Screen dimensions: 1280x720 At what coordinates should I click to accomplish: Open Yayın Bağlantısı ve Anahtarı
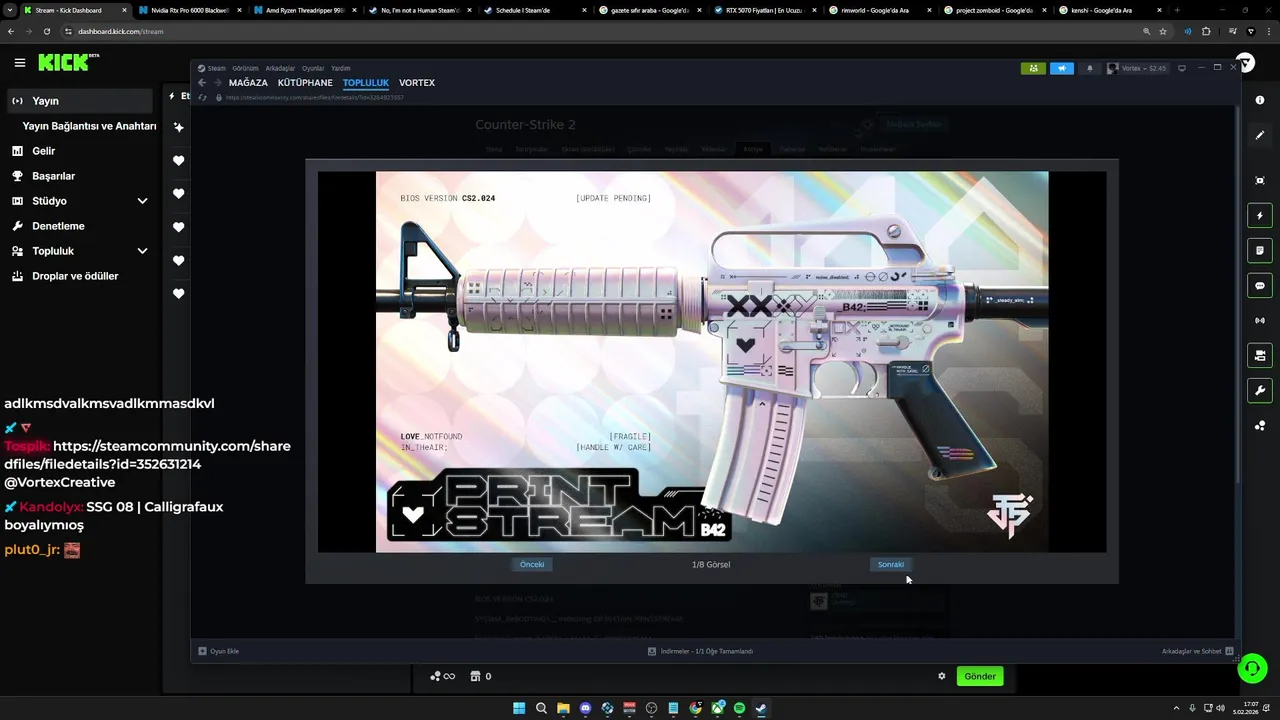tap(89, 126)
